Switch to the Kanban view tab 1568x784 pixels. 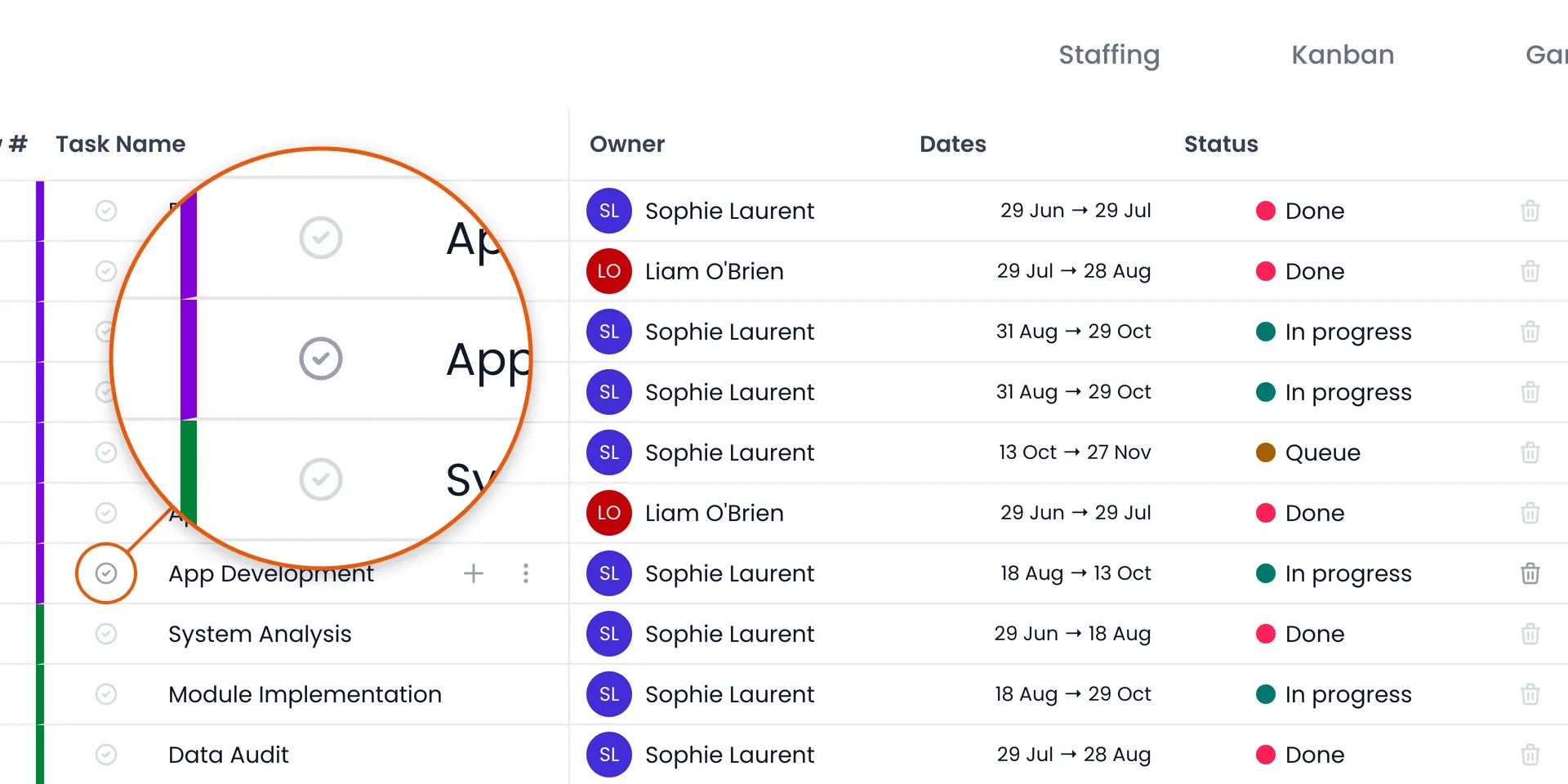[x=1343, y=55]
